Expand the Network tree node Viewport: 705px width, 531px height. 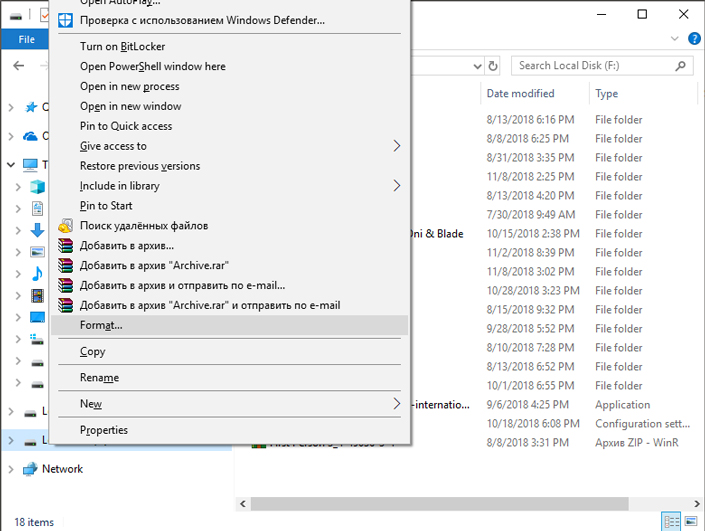click(x=11, y=469)
